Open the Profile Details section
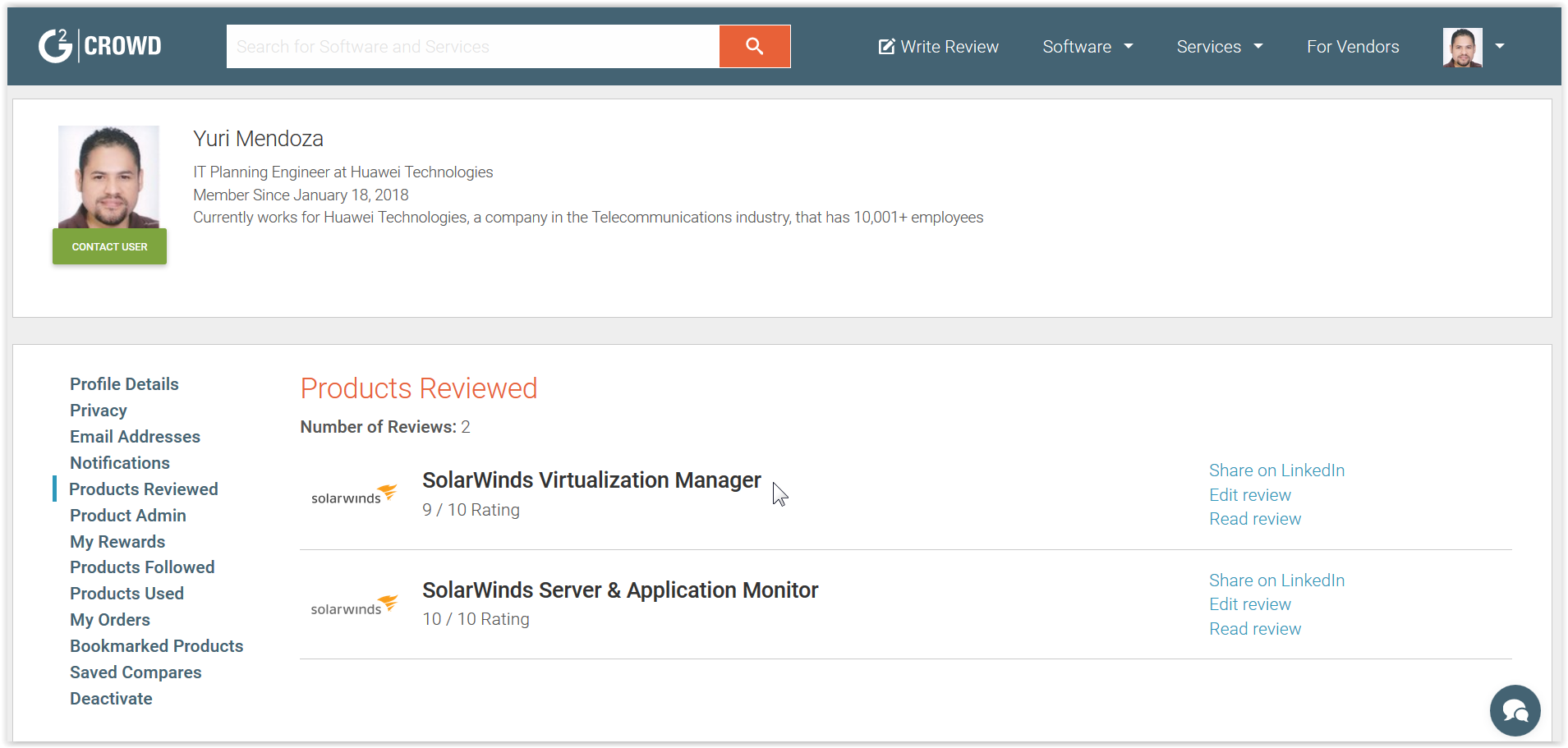Viewport: 1568px width, 748px height. tap(124, 384)
